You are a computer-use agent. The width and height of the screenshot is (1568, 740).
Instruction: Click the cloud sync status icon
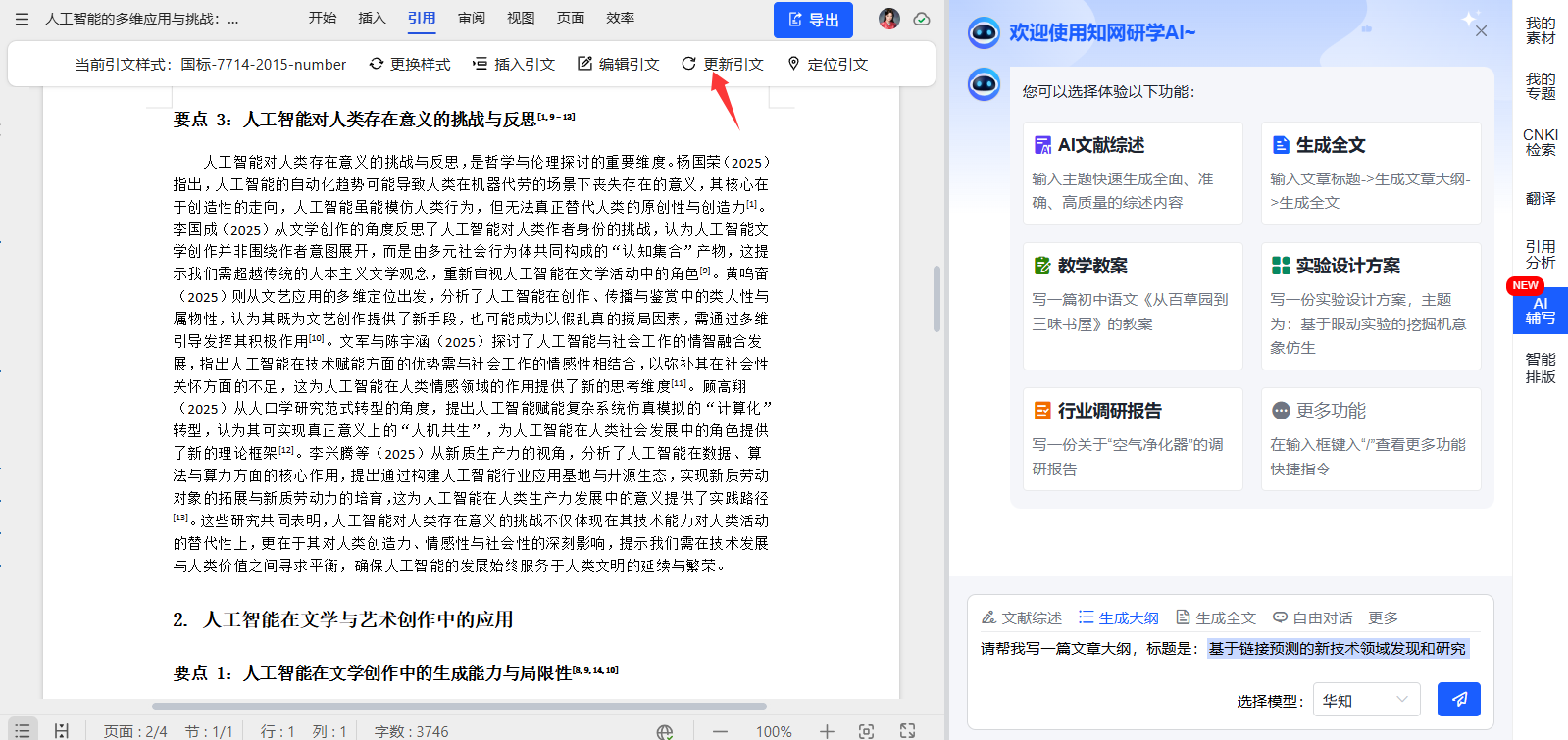click(x=922, y=19)
